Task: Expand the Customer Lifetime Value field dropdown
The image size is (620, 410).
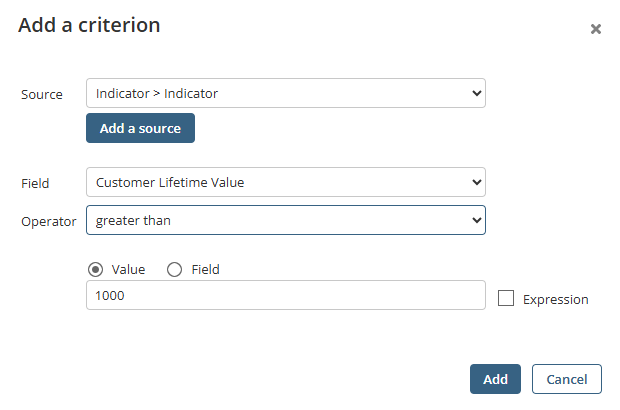Action: (285, 182)
